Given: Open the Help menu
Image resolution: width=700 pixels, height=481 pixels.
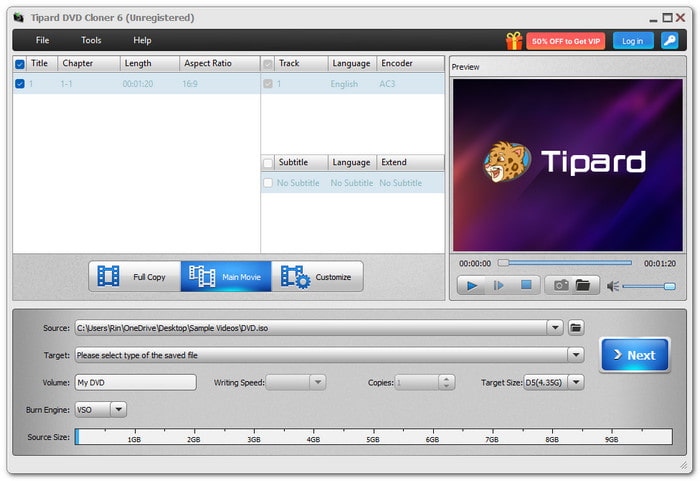Looking at the screenshot, I should click(142, 40).
